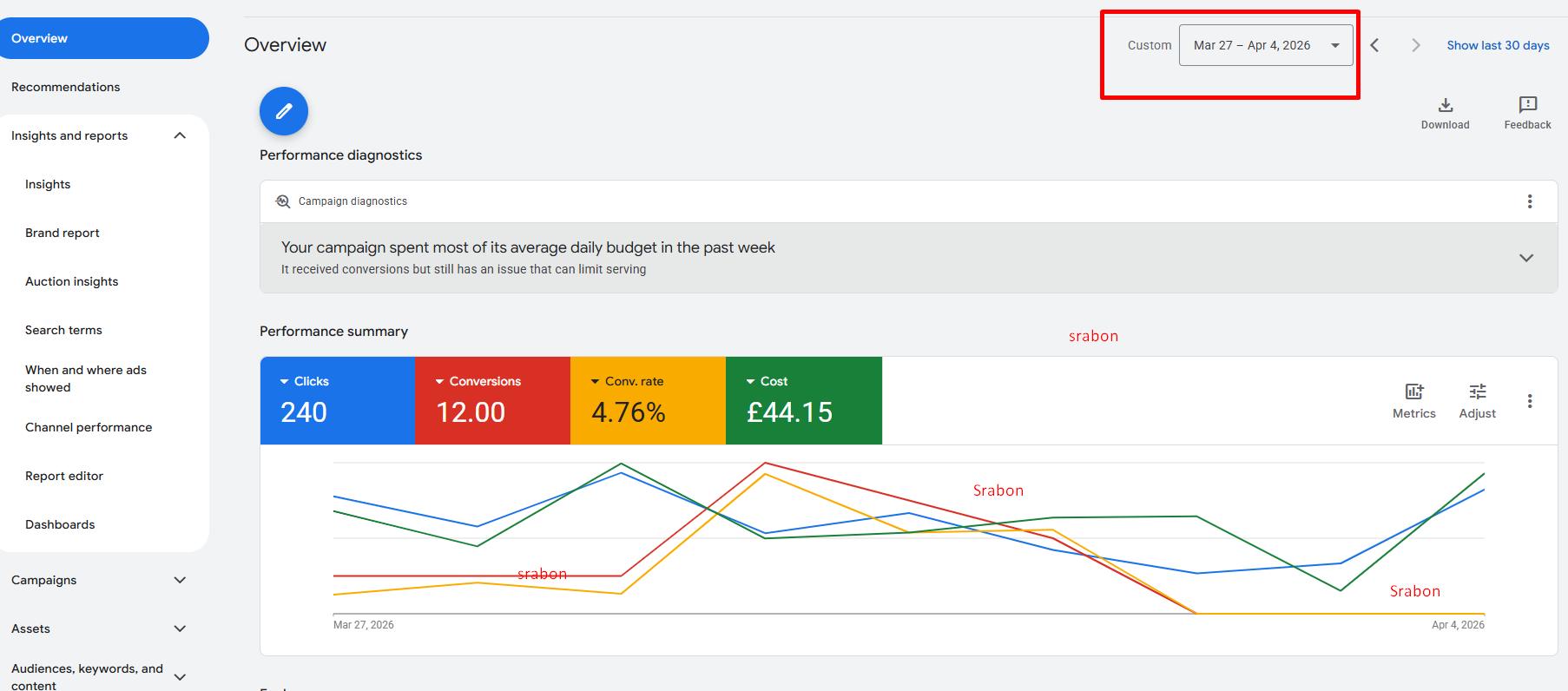Open the Metrics chart options
Image resolution: width=1568 pixels, height=691 pixels.
(1413, 401)
